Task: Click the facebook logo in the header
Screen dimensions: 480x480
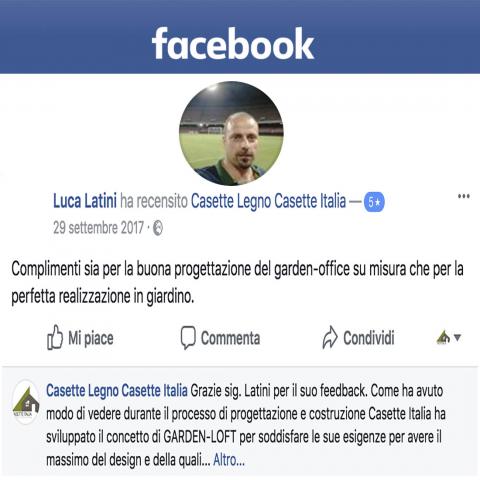Action: (233, 43)
